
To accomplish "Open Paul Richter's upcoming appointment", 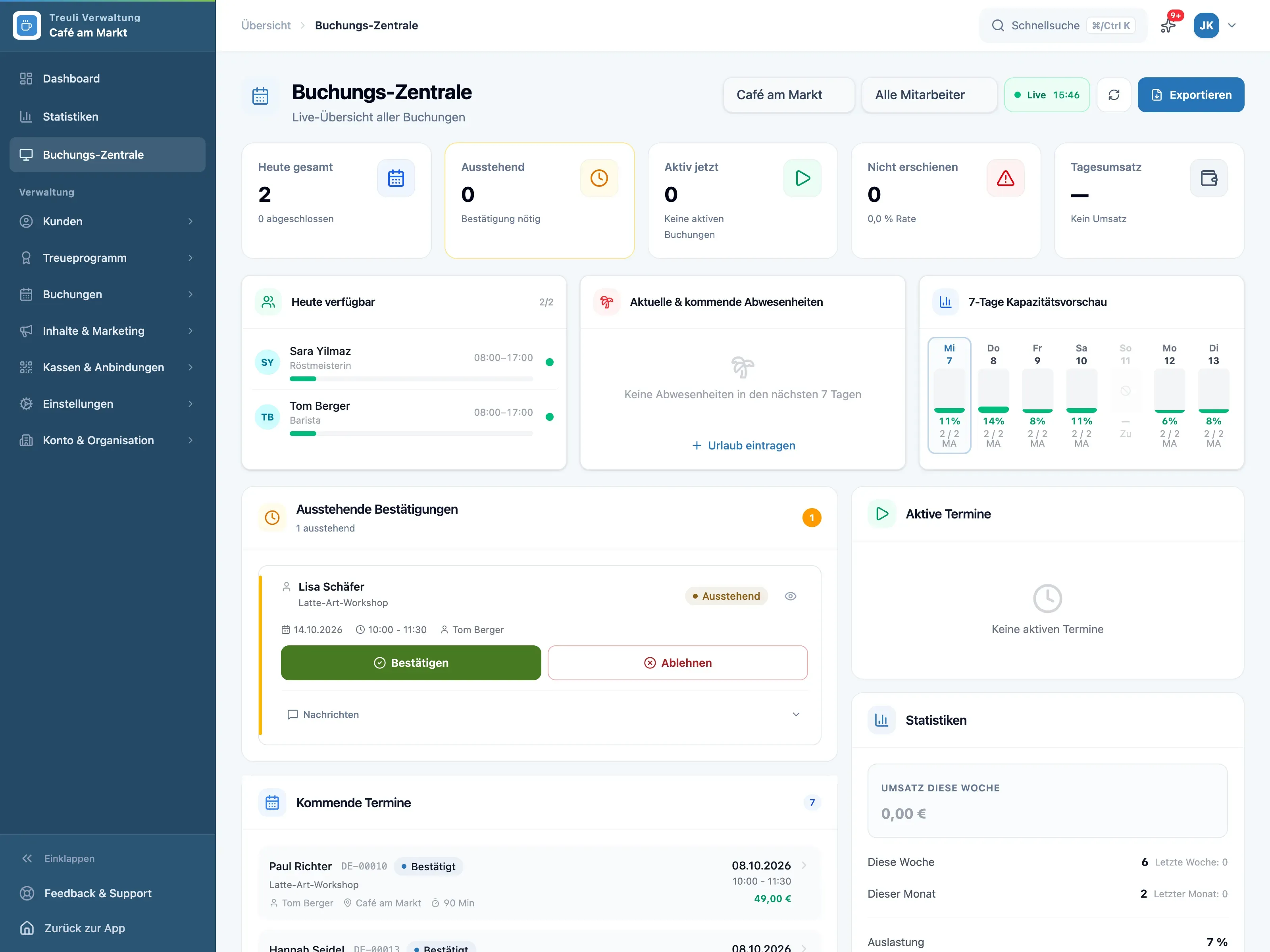I will (x=539, y=883).
